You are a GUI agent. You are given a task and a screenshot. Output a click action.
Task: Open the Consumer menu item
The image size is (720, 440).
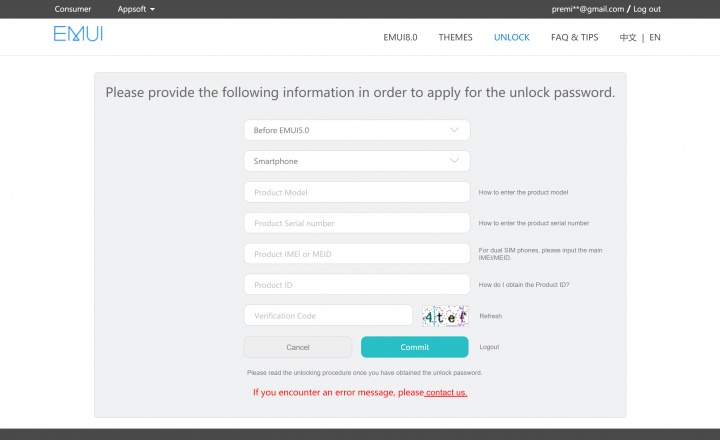tap(73, 9)
